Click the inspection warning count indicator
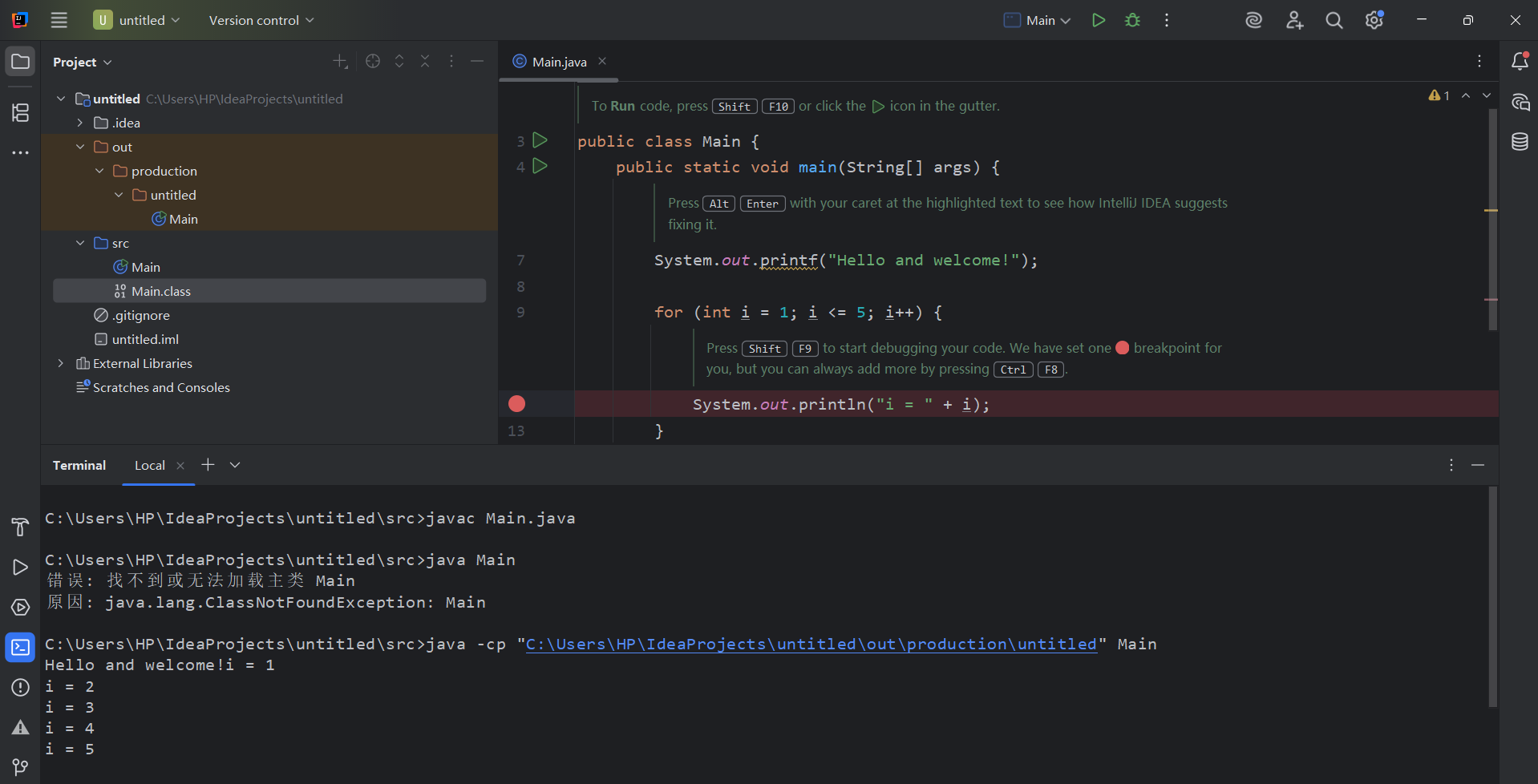1538x784 pixels. click(1439, 95)
